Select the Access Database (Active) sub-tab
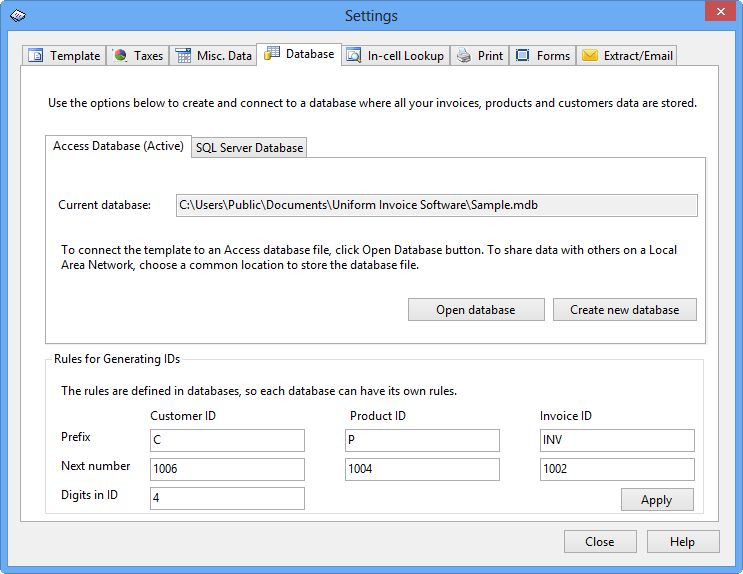Image resolution: width=743 pixels, height=574 pixels. tap(118, 146)
